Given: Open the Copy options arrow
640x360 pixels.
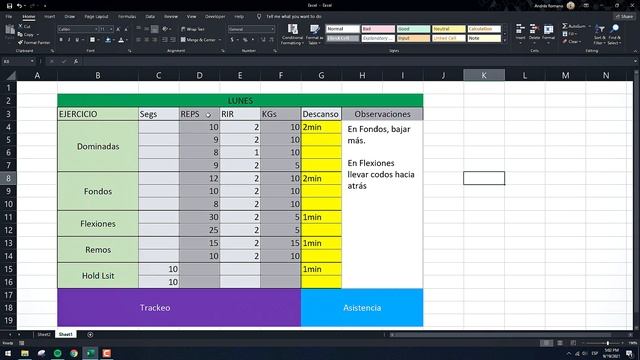Looking at the screenshot, I should (38, 35).
